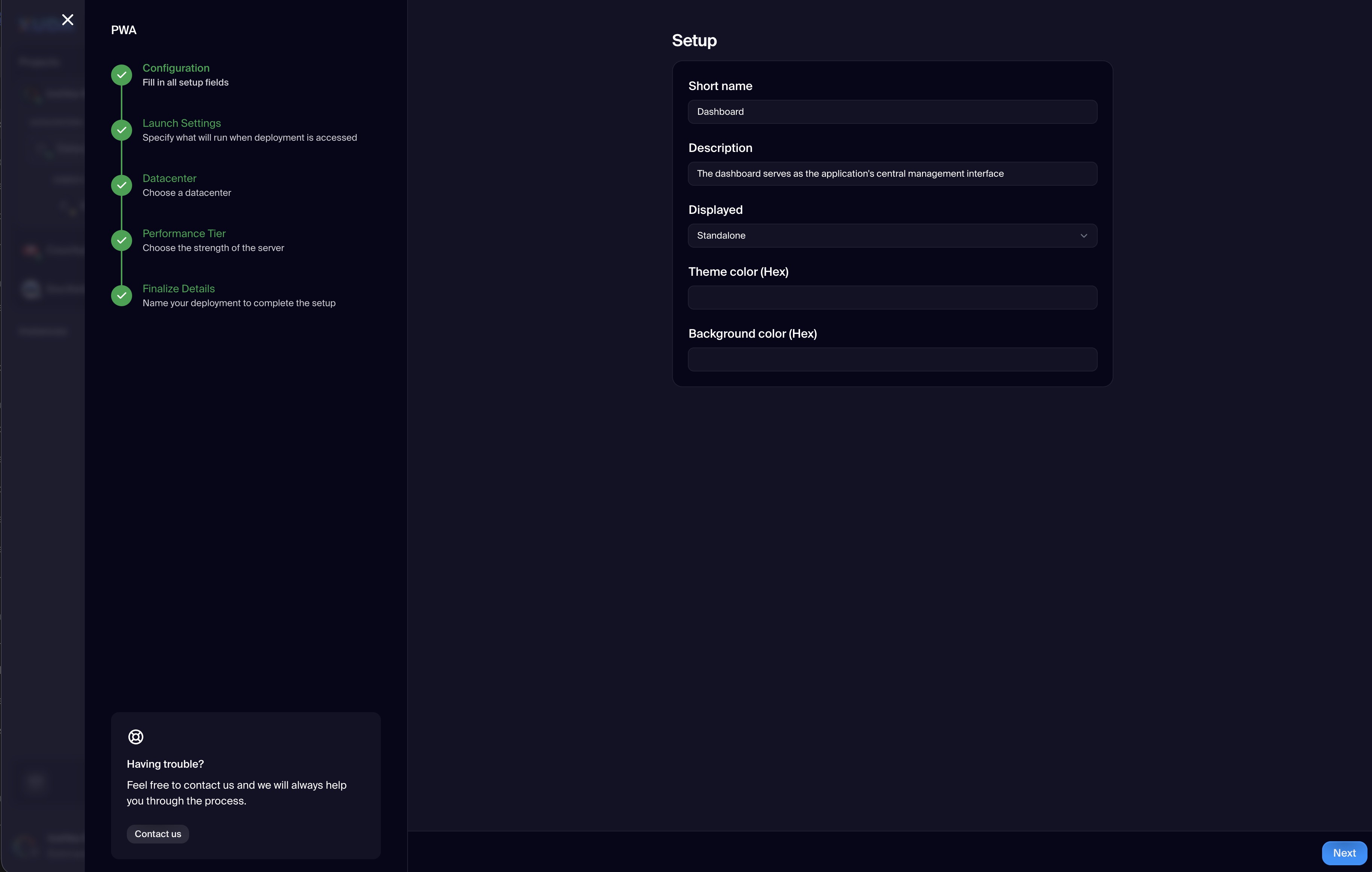Focus the Short name input field
Screen dimensions: 1372x872
(892, 112)
